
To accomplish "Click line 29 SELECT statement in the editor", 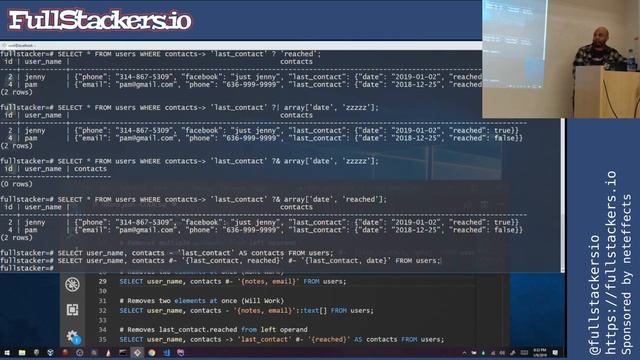I will 233,282.
